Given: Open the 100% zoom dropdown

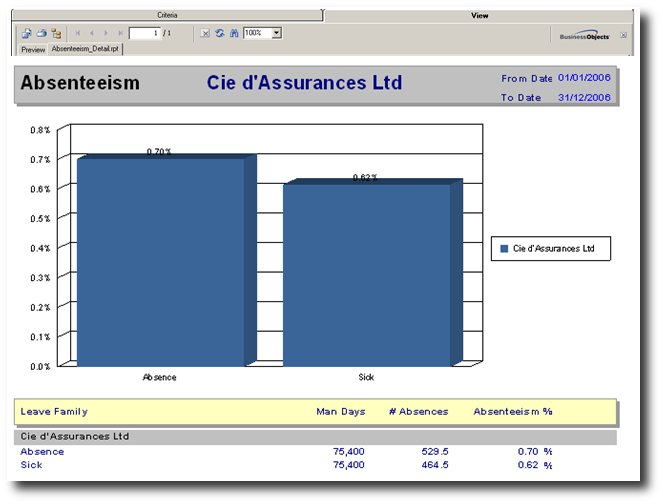Looking at the screenshot, I should (x=276, y=33).
